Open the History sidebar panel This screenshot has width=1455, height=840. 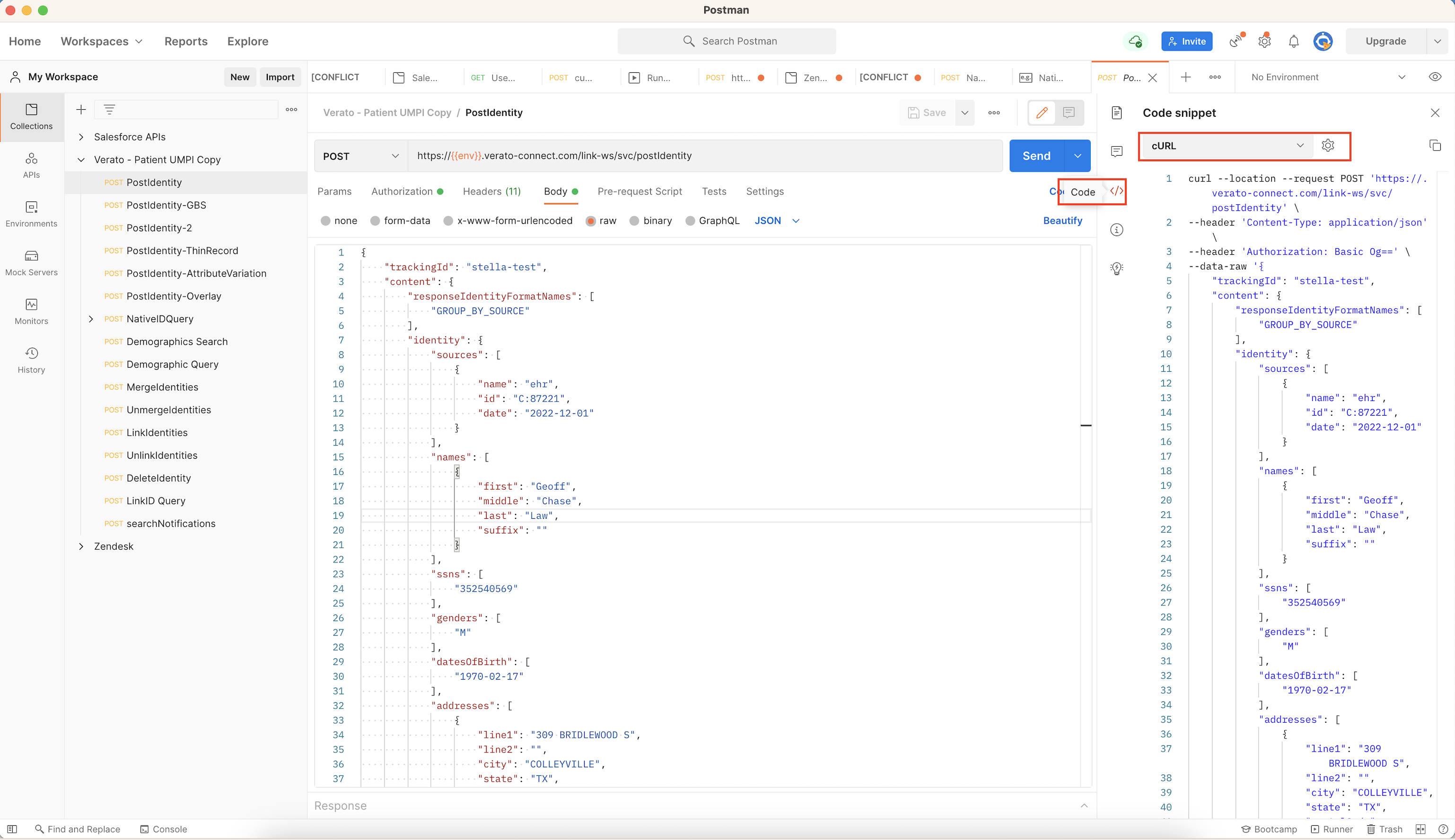click(31, 360)
